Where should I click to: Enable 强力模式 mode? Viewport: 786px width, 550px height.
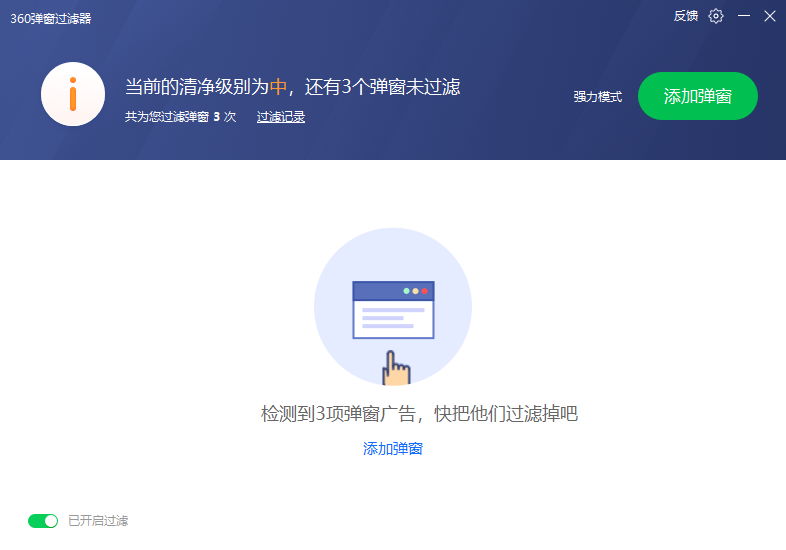[x=598, y=97]
